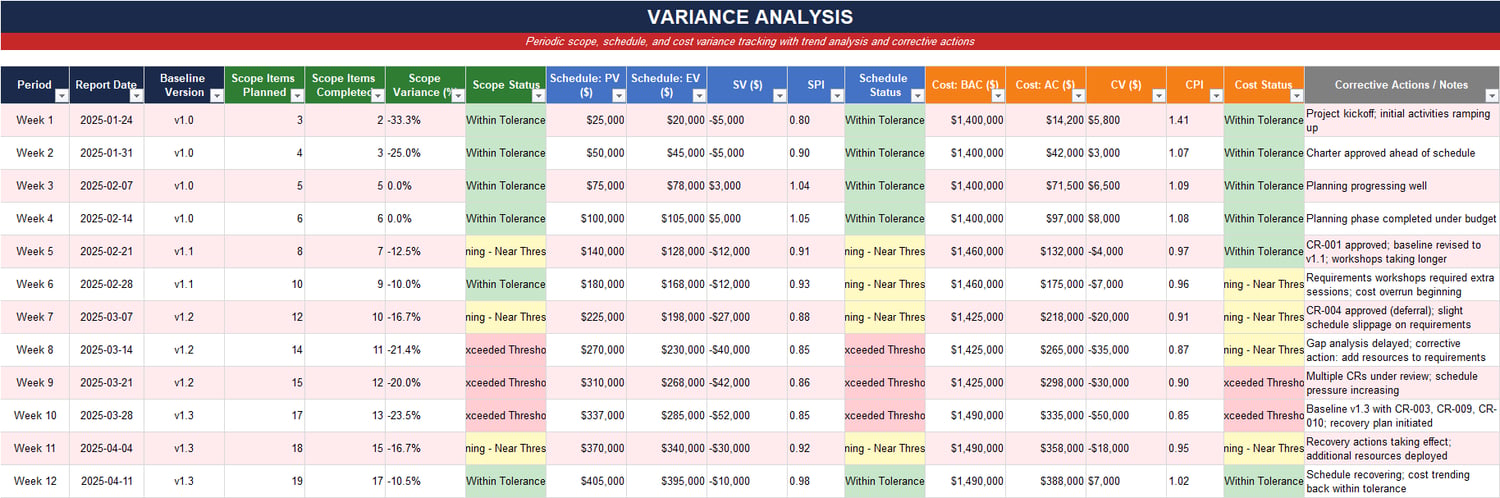Screen dimensions: 1500x498
Task: Select the $5,800 cost variance cell
Action: point(1126,120)
